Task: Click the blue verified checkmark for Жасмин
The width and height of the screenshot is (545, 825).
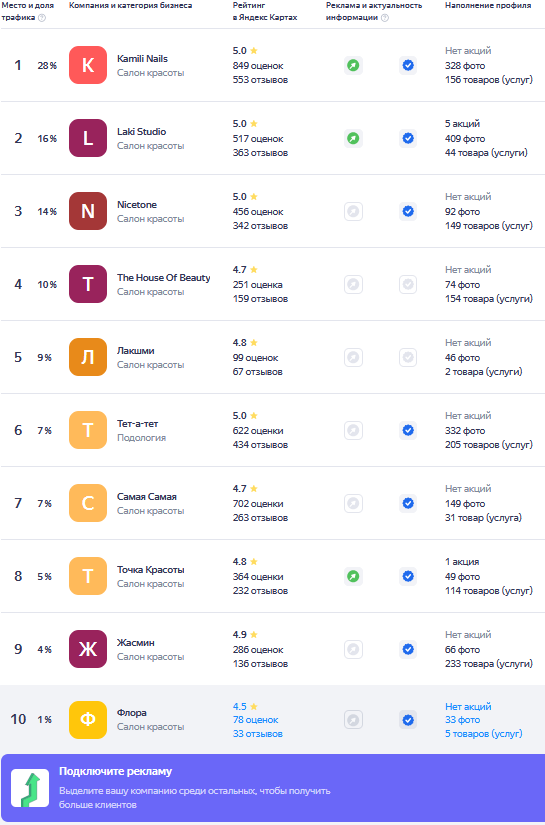Action: 408,649
